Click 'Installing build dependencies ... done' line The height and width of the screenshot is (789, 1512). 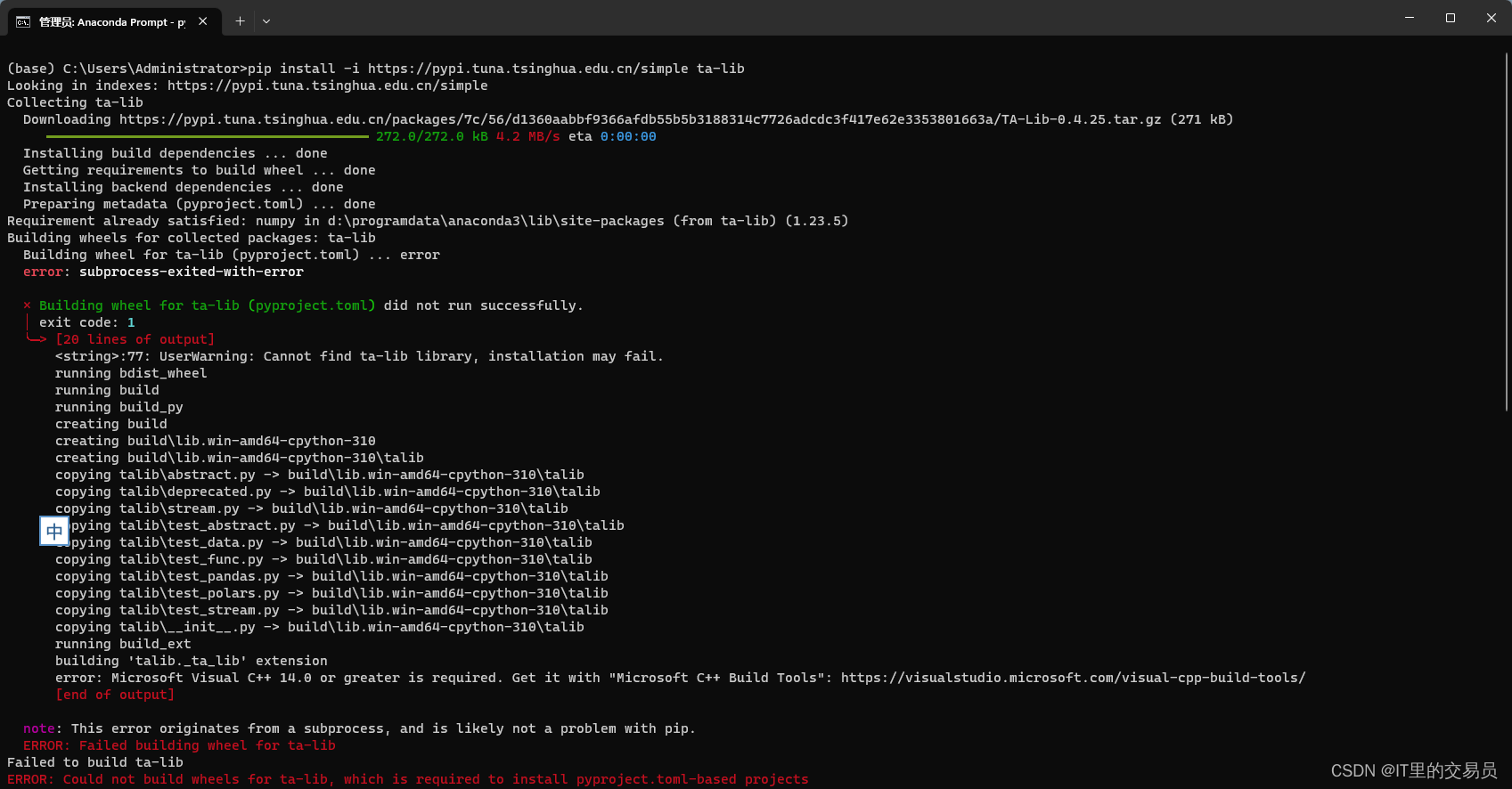click(x=176, y=153)
